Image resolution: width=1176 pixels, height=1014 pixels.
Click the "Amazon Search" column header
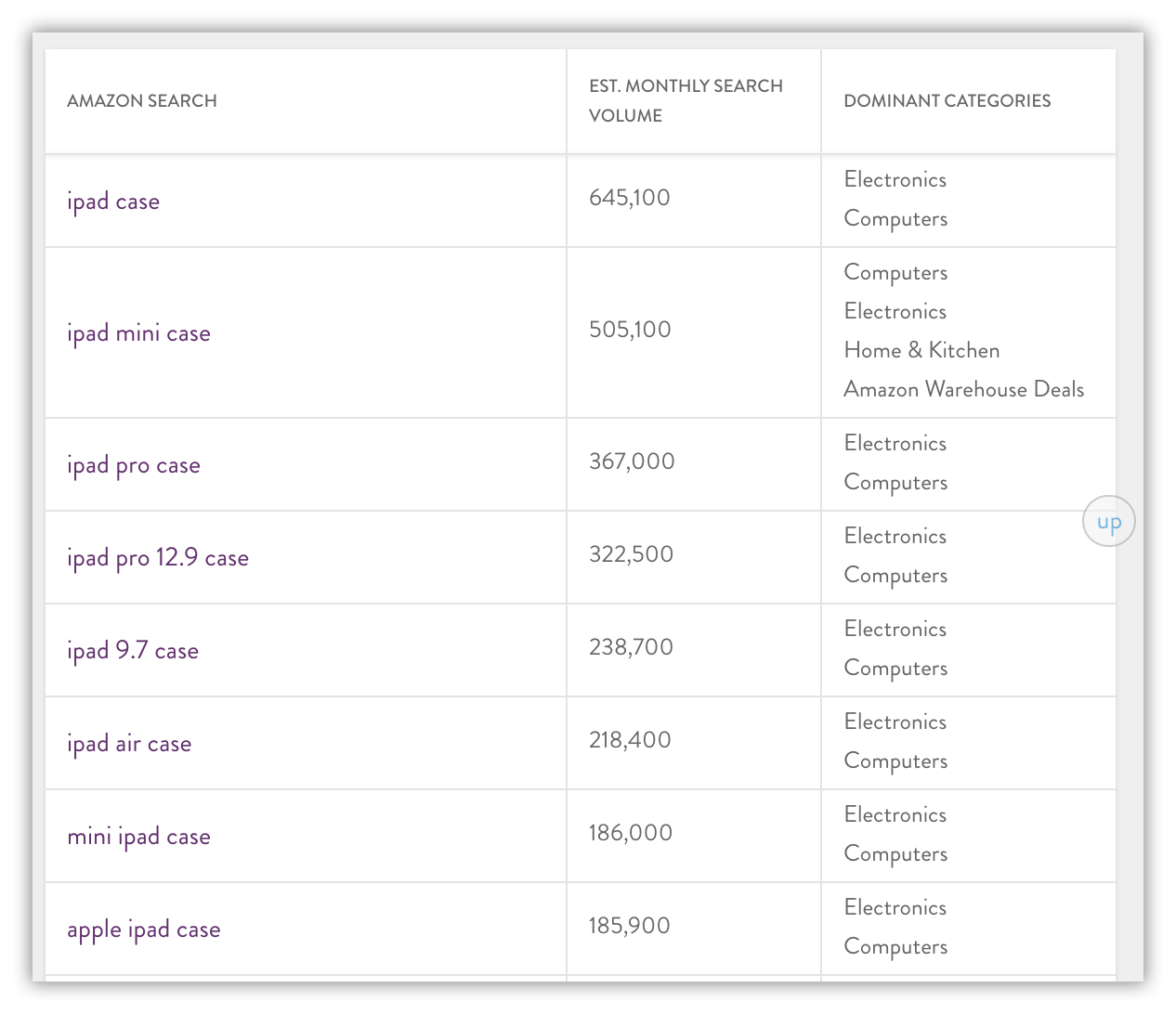[x=142, y=100]
